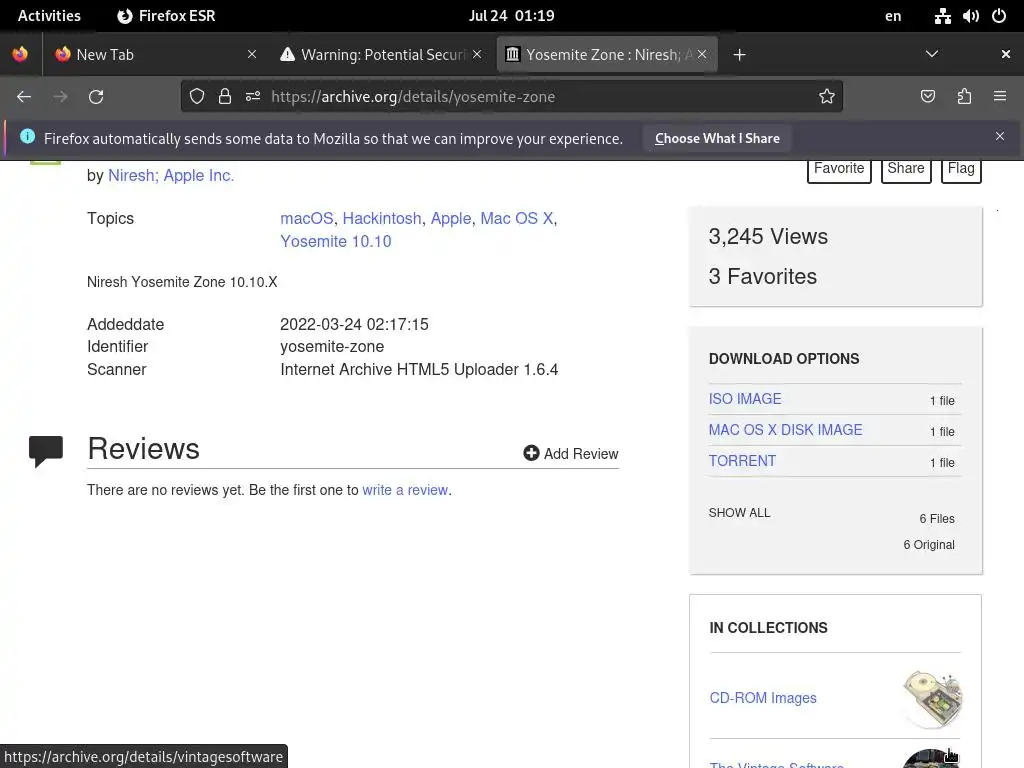Click the write a review link

point(405,490)
